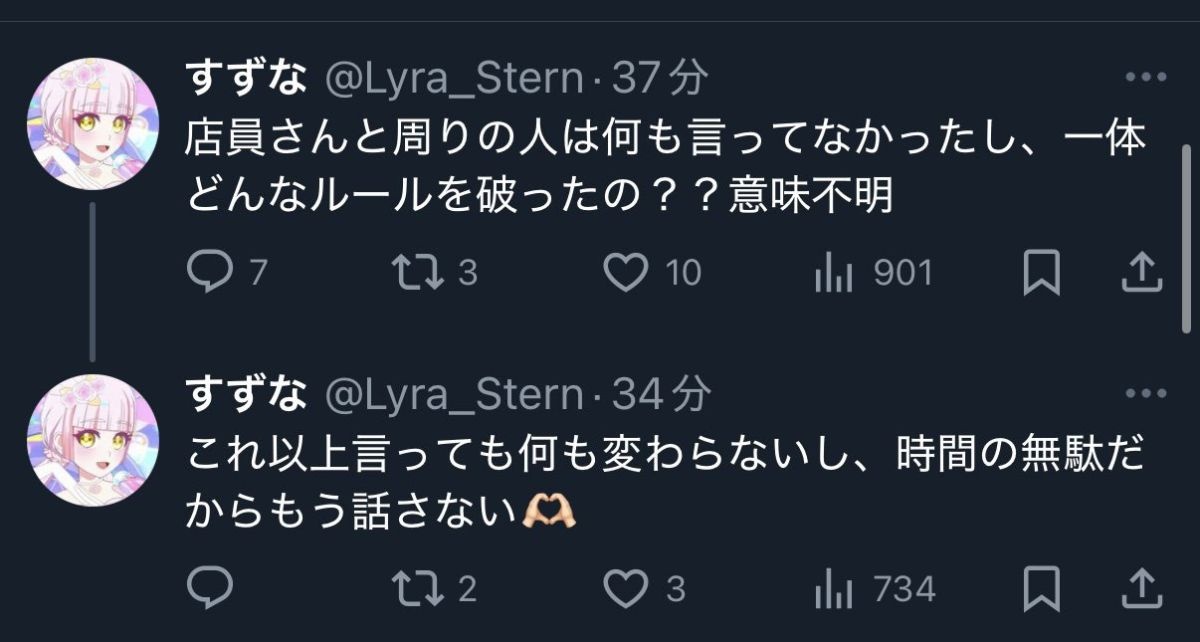Image resolution: width=1200 pixels, height=642 pixels.
Task: Share the first tweet
Action: coord(1141,272)
